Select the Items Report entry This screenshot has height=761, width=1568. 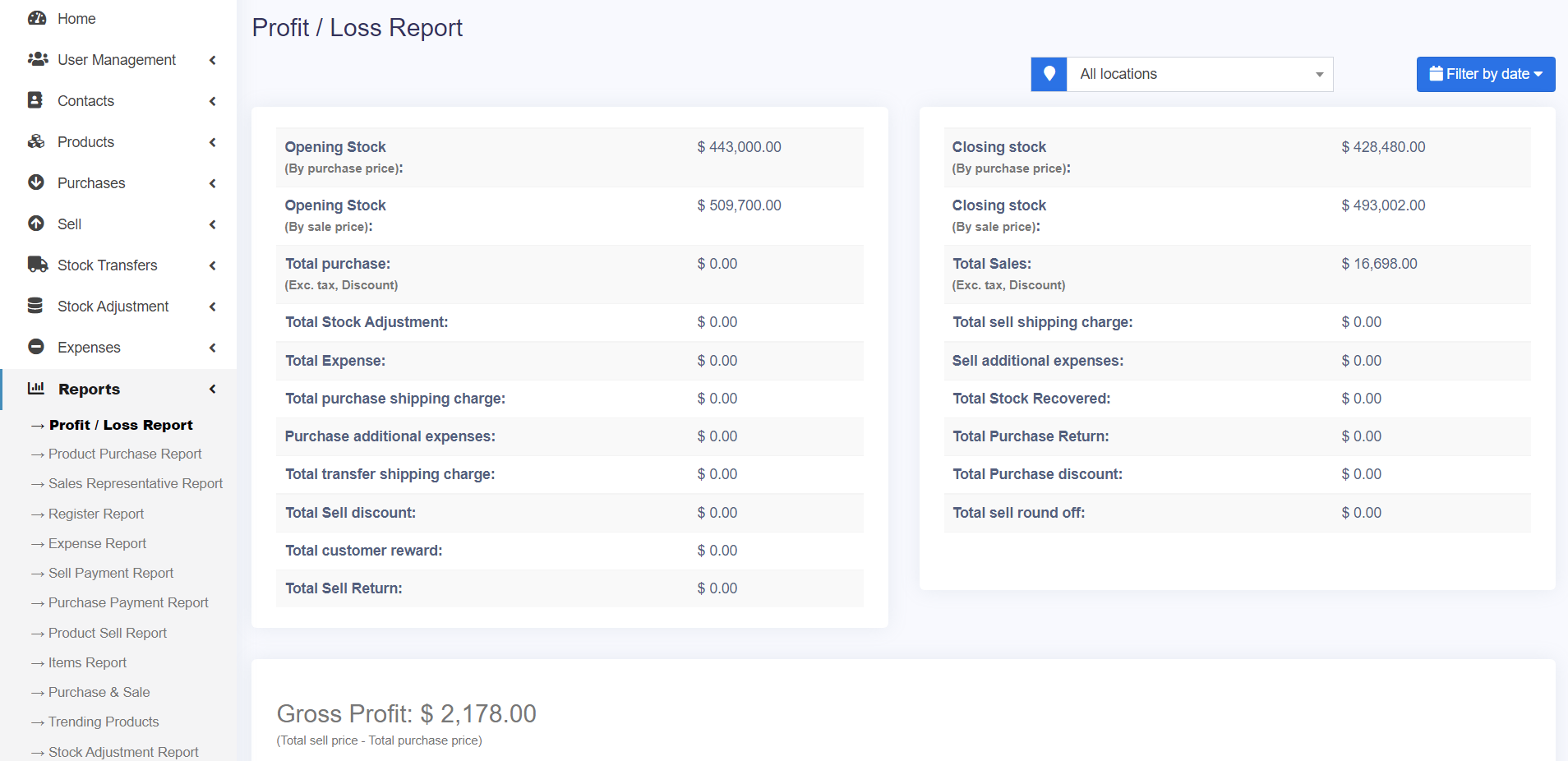point(87,662)
